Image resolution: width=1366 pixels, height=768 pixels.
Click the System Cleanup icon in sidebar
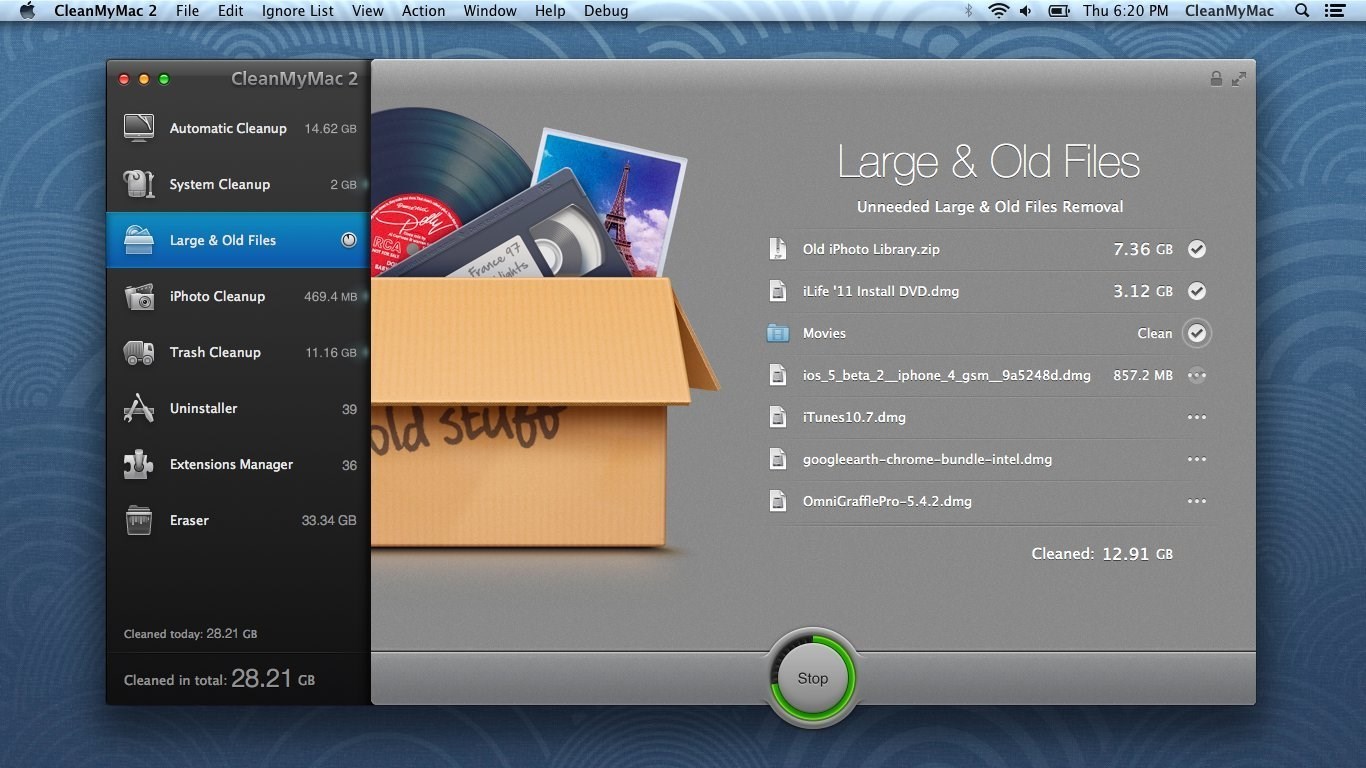(x=138, y=184)
